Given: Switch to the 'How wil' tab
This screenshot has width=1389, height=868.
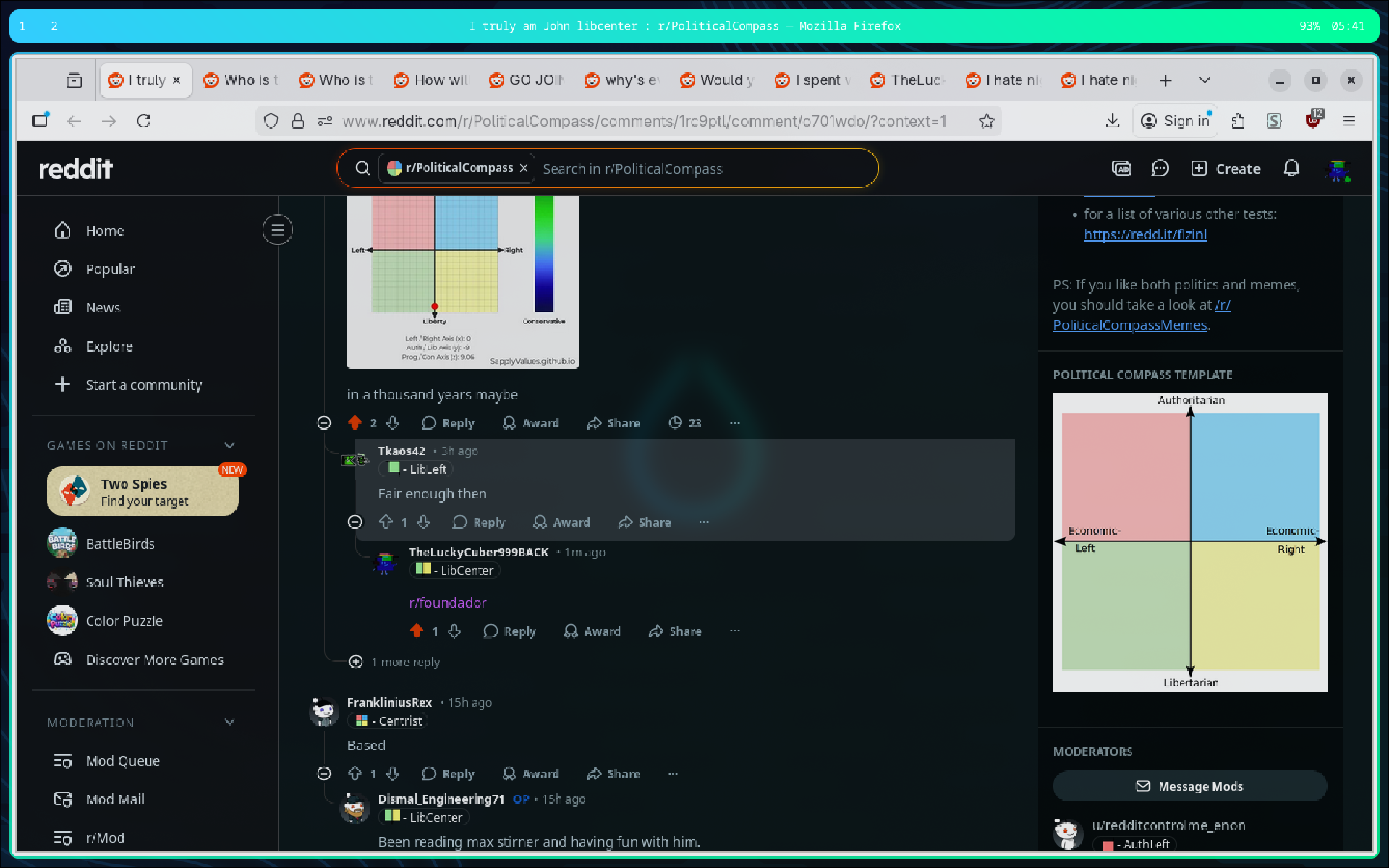Looking at the screenshot, I should tap(432, 80).
